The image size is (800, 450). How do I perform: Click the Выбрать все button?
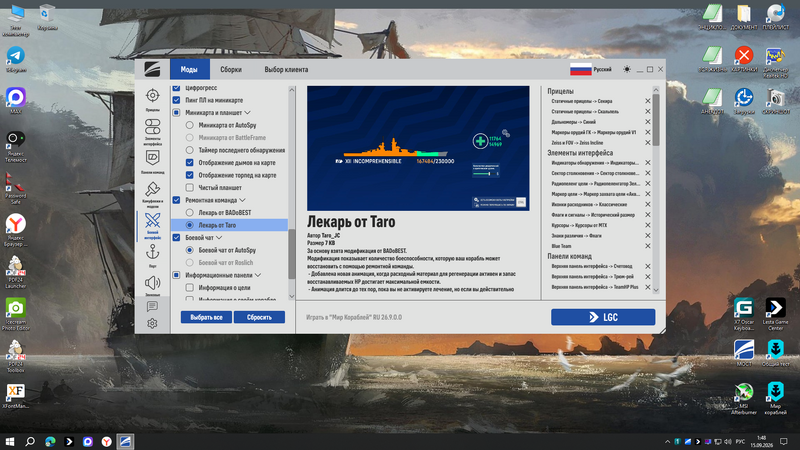click(x=206, y=317)
